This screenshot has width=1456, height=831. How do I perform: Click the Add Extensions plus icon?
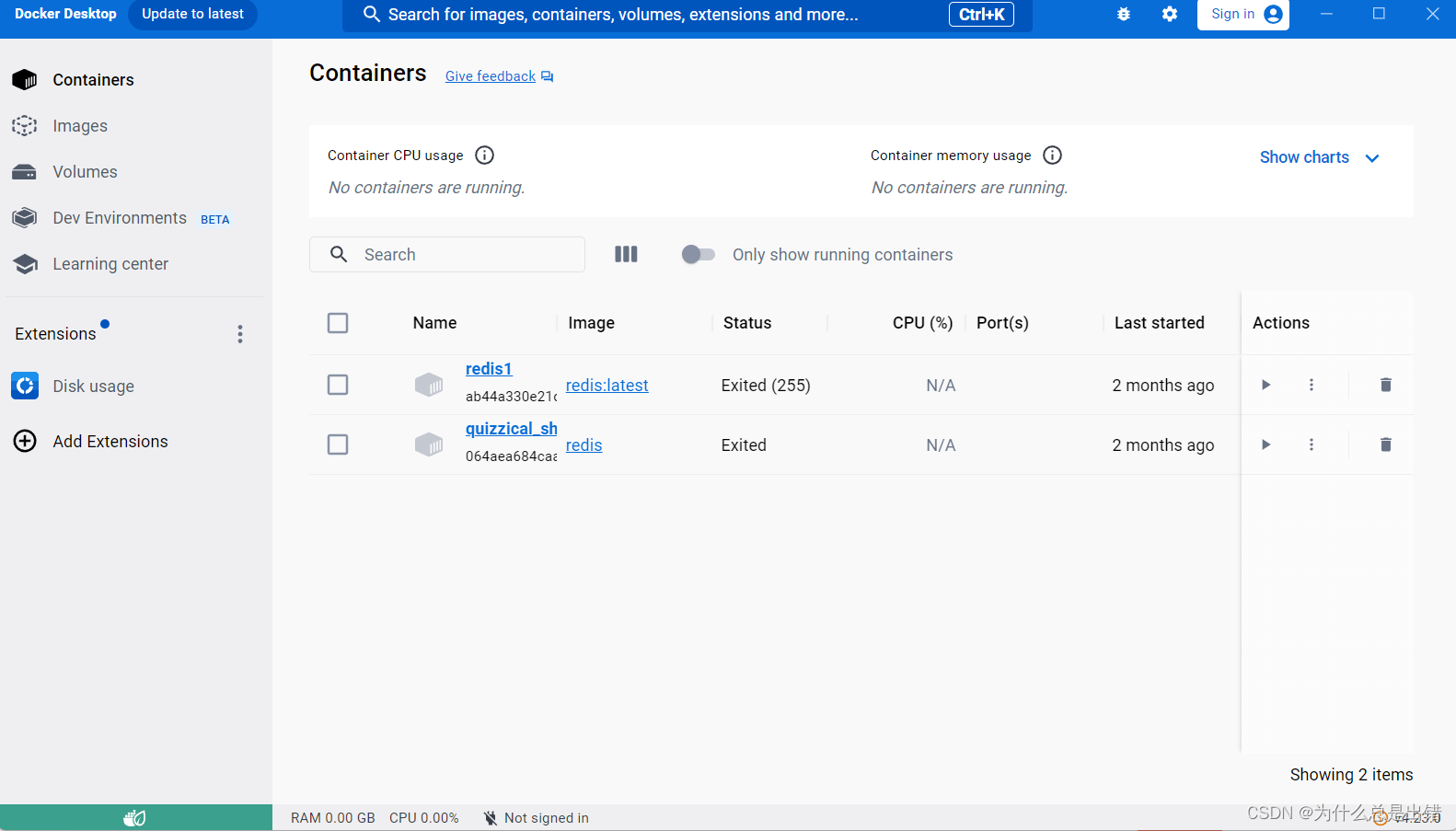(x=25, y=442)
